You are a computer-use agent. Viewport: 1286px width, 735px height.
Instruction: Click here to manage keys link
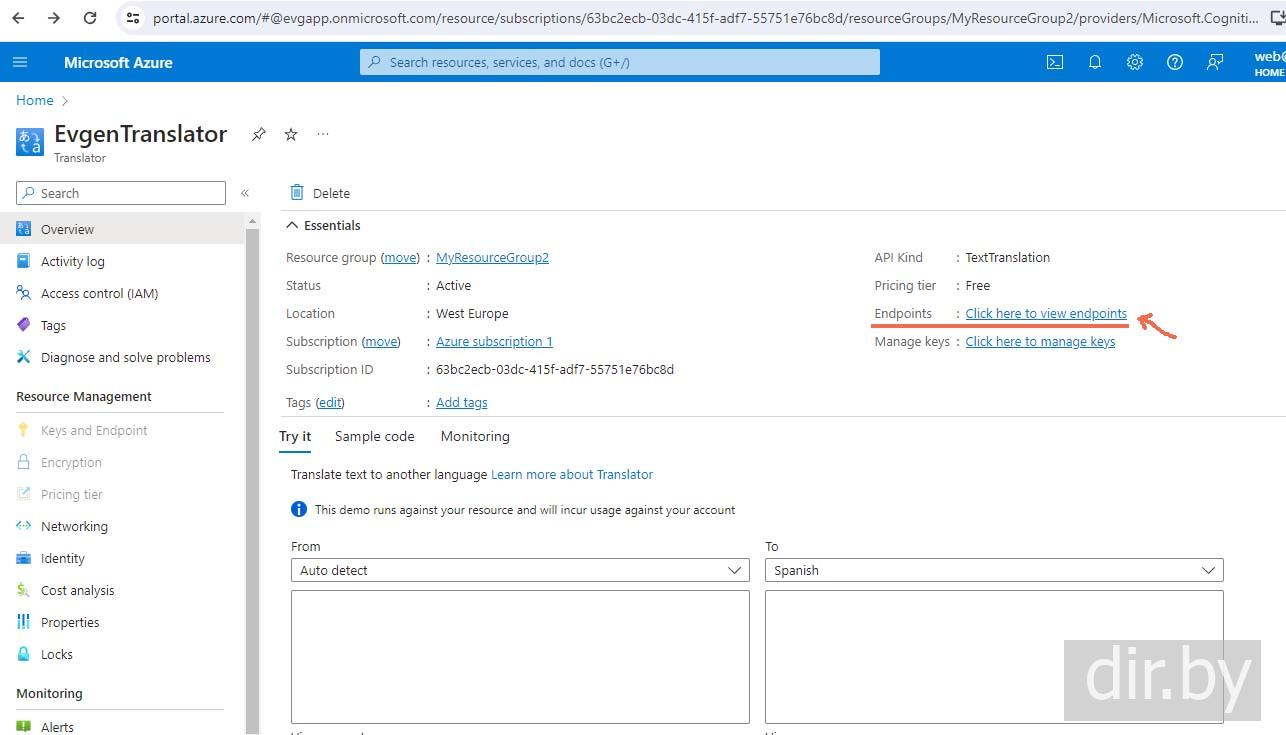point(1040,341)
